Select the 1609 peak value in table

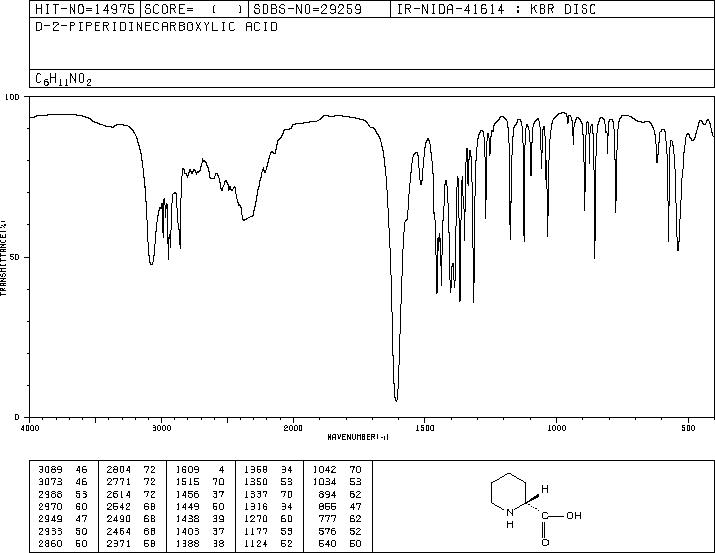187,470
